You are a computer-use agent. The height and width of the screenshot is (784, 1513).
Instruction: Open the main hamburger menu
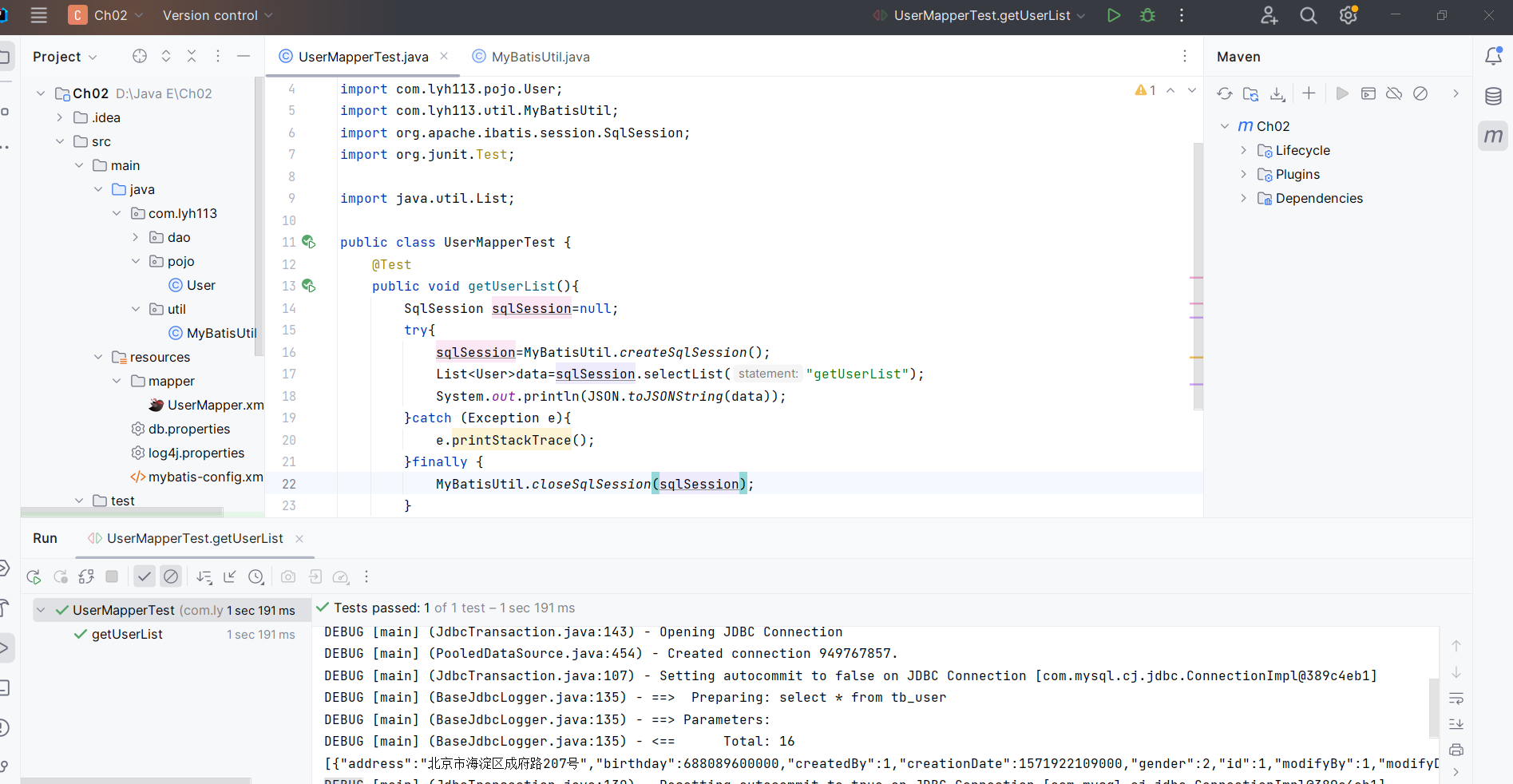[38, 15]
